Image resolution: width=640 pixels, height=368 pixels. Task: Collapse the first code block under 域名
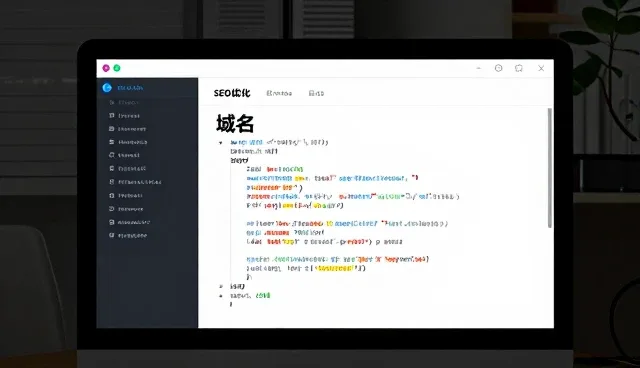click(x=220, y=143)
